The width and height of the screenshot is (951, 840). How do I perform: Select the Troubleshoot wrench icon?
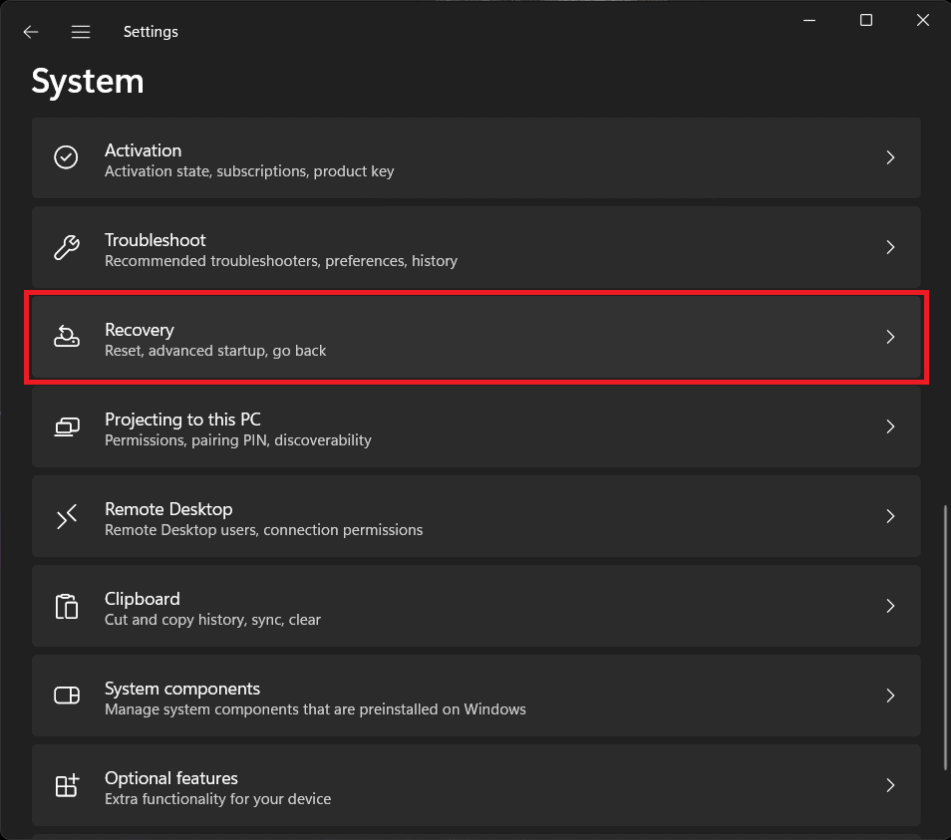coord(66,248)
